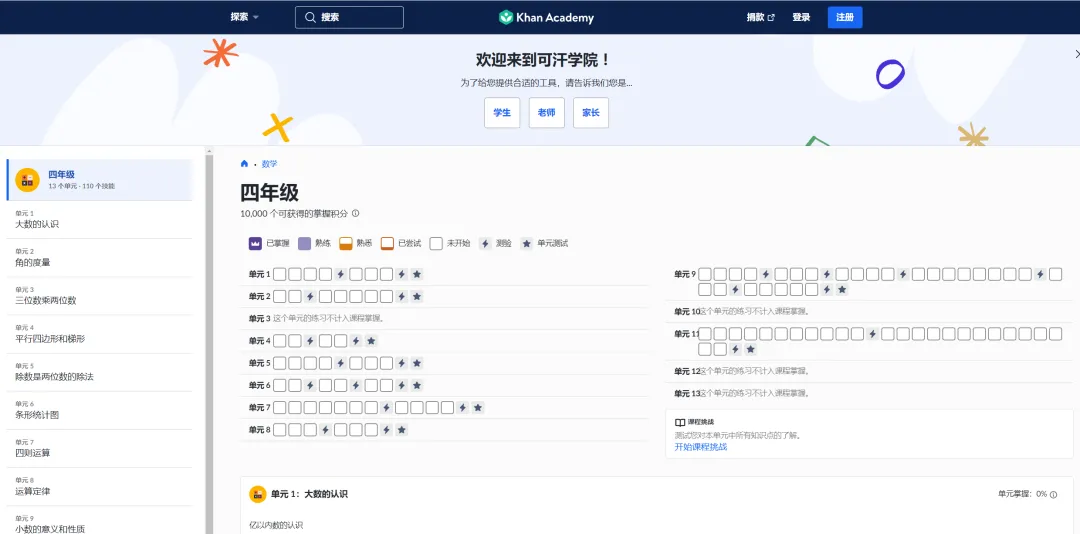Open the star unit test in 单元 11 row
The height and width of the screenshot is (534, 1080).
pos(751,349)
